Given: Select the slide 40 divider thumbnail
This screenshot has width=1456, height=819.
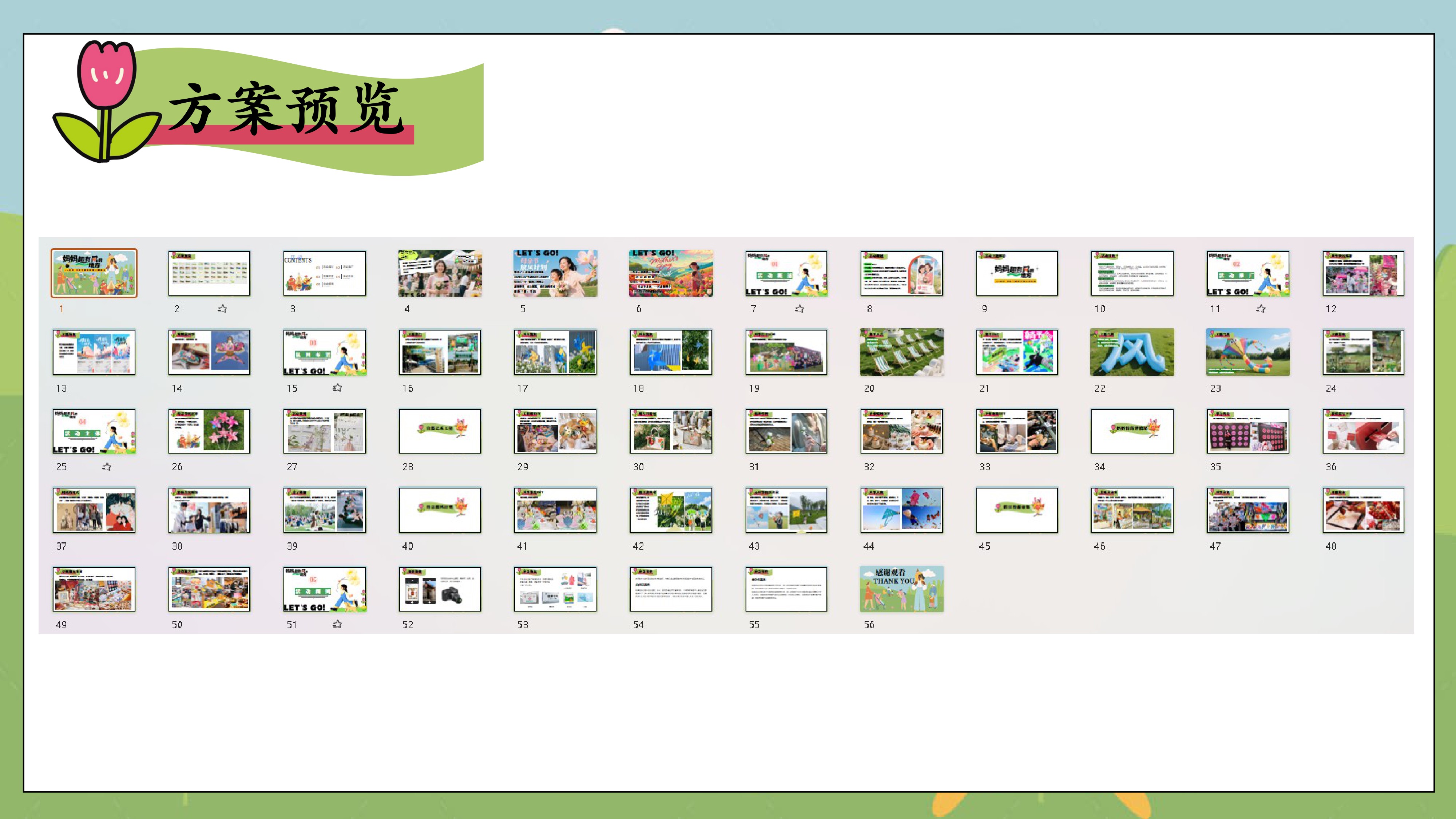Looking at the screenshot, I should pyautogui.click(x=440, y=510).
